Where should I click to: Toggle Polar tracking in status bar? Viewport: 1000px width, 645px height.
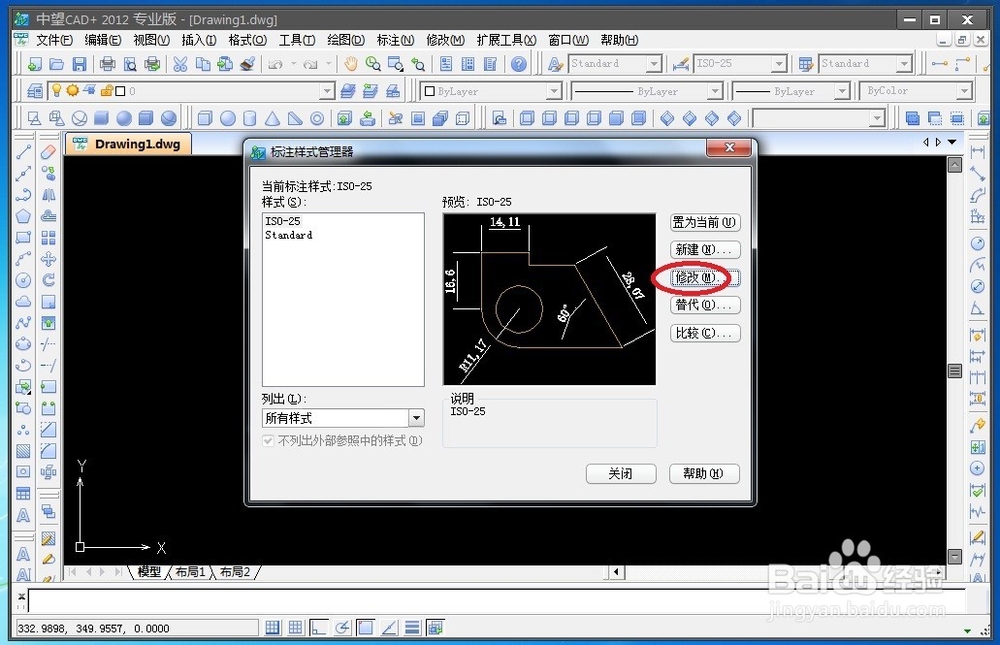[x=342, y=628]
